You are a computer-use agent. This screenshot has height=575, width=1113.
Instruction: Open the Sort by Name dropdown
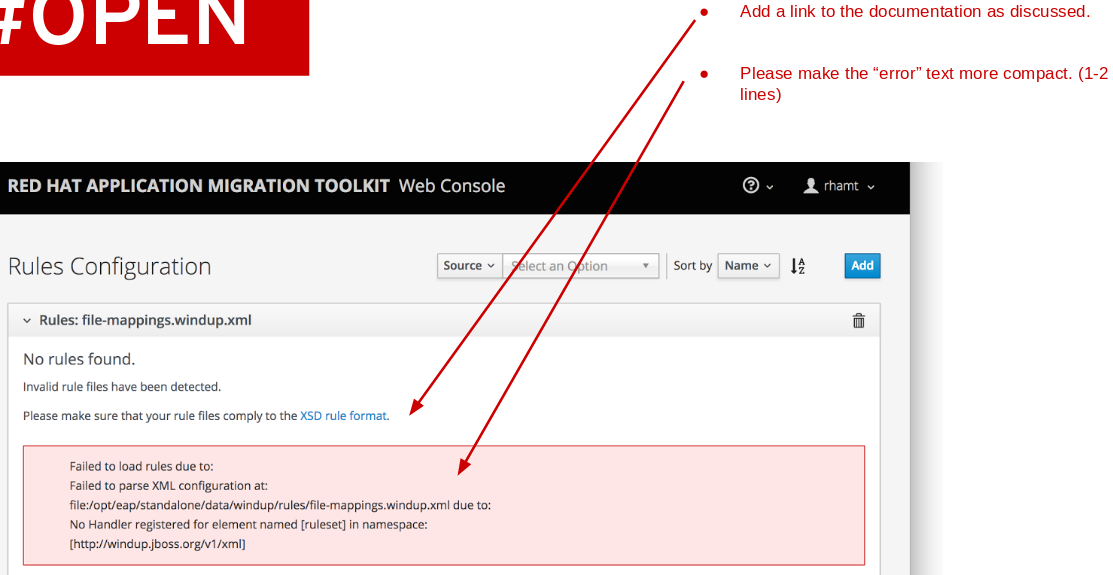(x=748, y=265)
